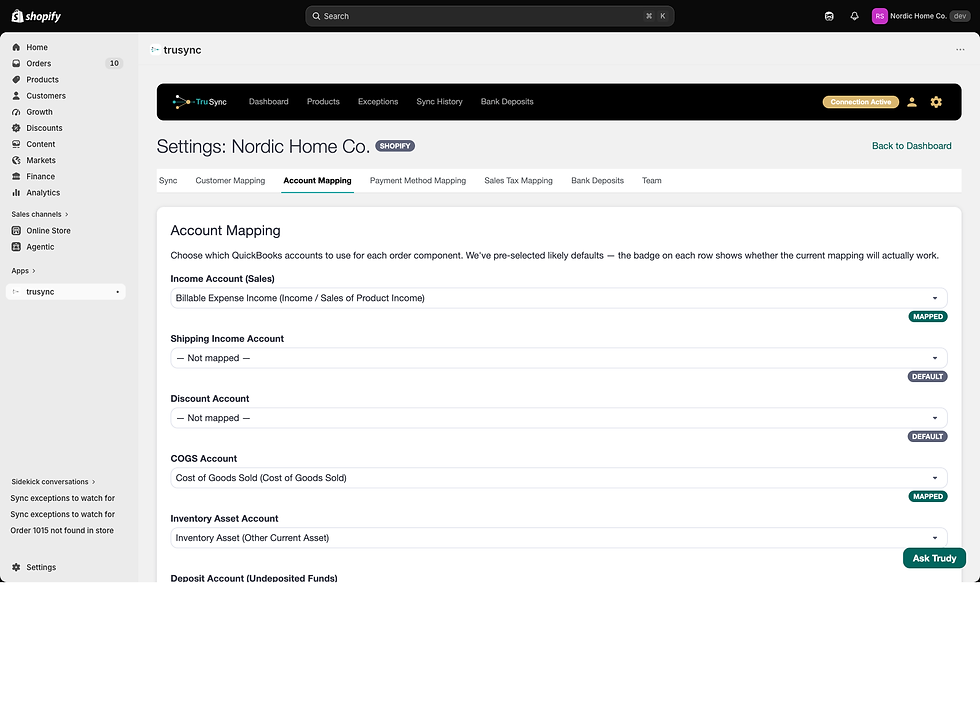Click the Orders count badge 10
980x724 pixels.
point(114,64)
